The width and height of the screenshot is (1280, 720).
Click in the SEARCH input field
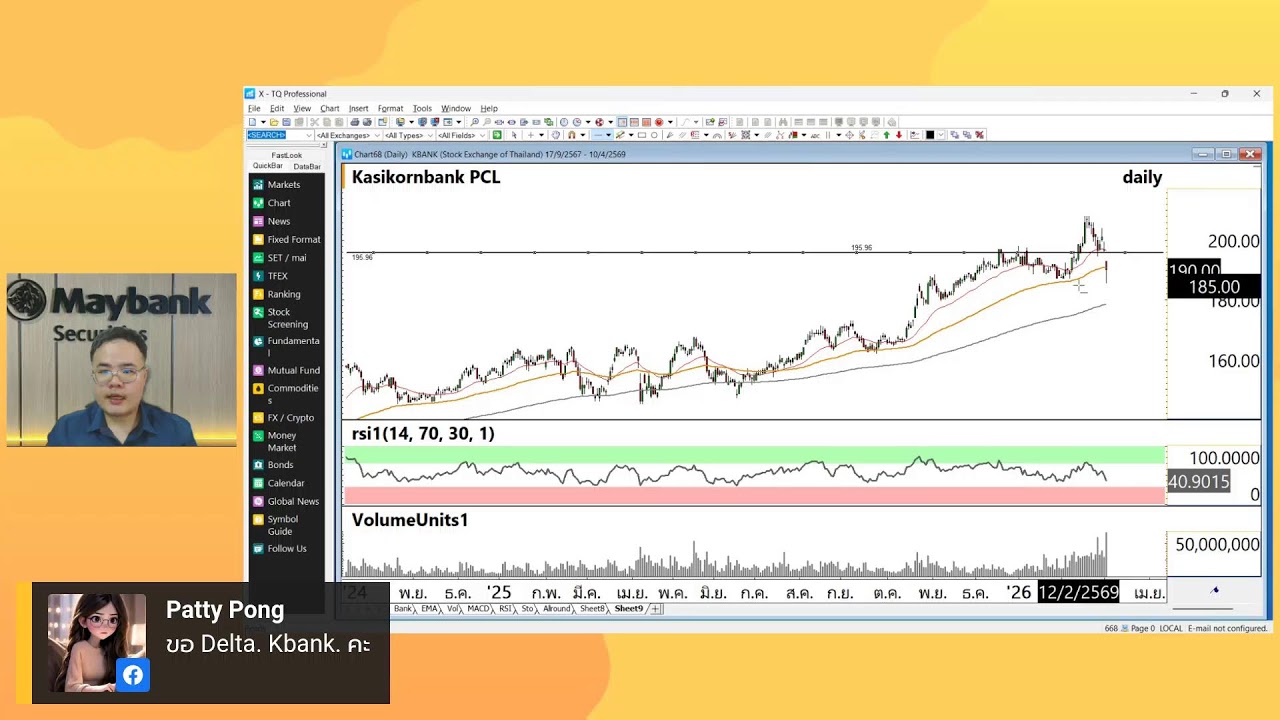pos(275,135)
